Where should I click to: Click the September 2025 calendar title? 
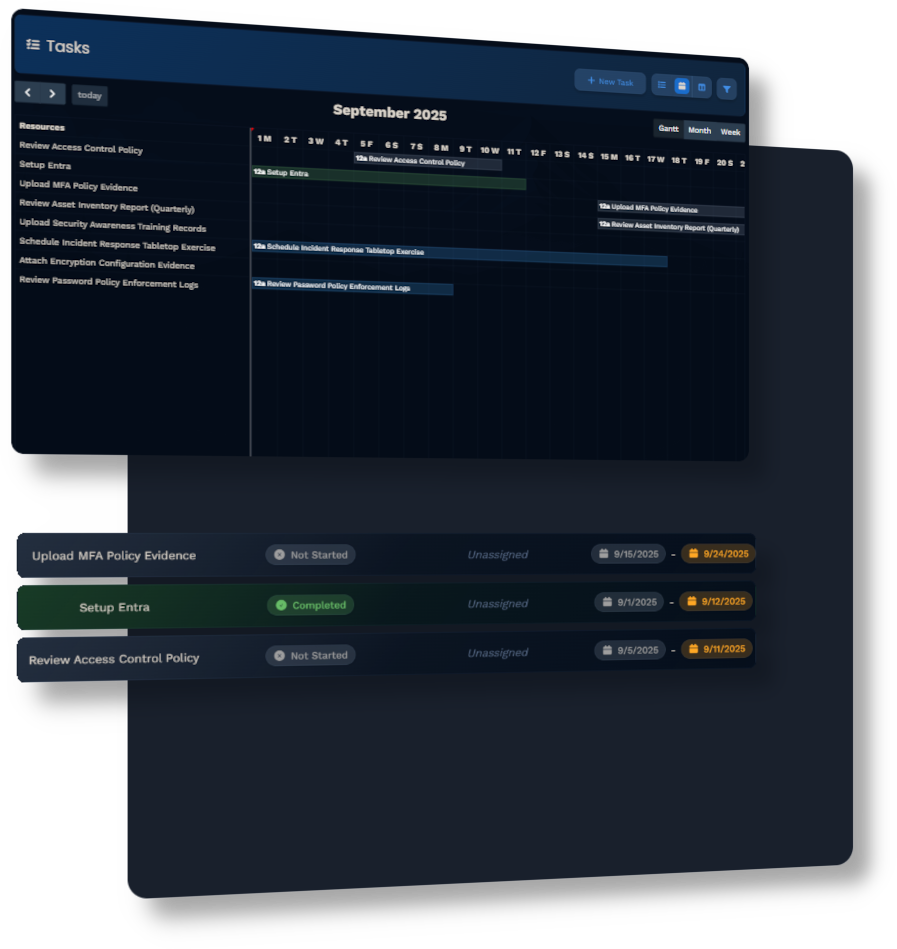coord(390,112)
